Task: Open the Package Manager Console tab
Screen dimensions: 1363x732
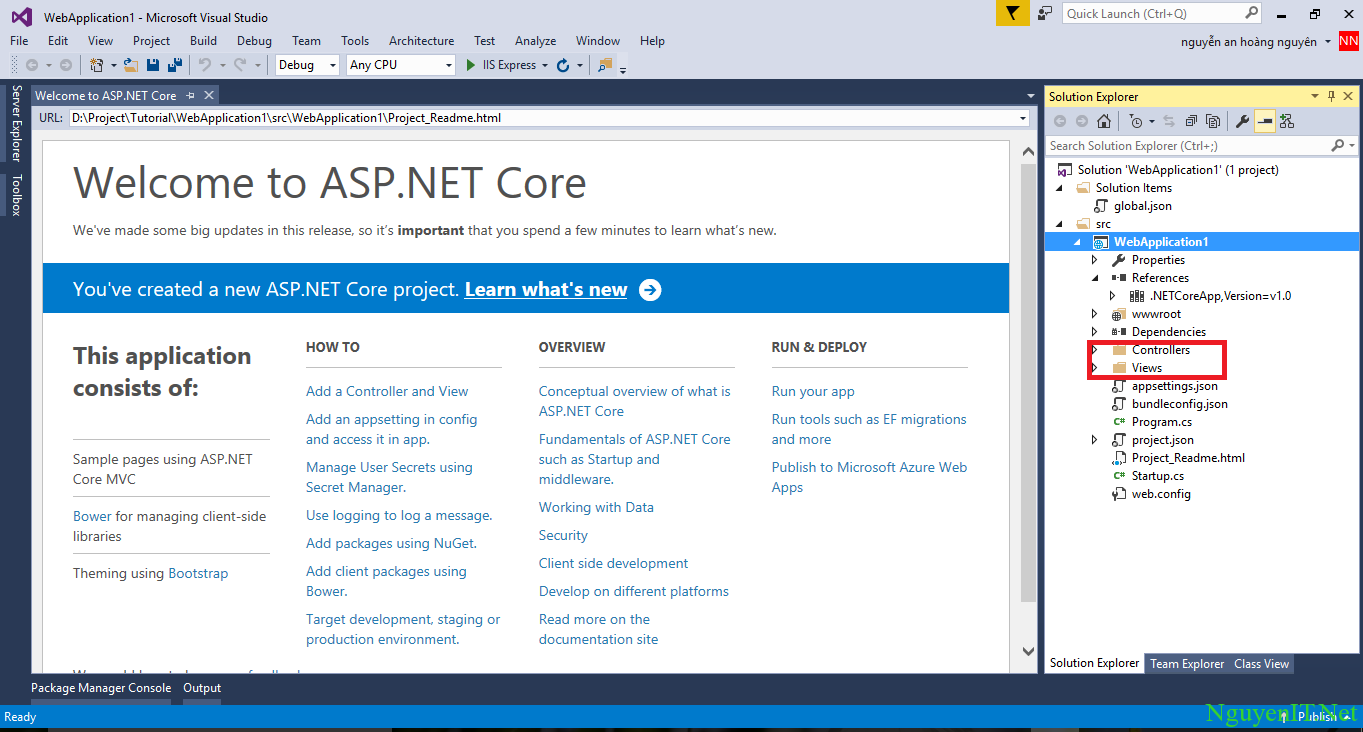Action: [x=101, y=688]
